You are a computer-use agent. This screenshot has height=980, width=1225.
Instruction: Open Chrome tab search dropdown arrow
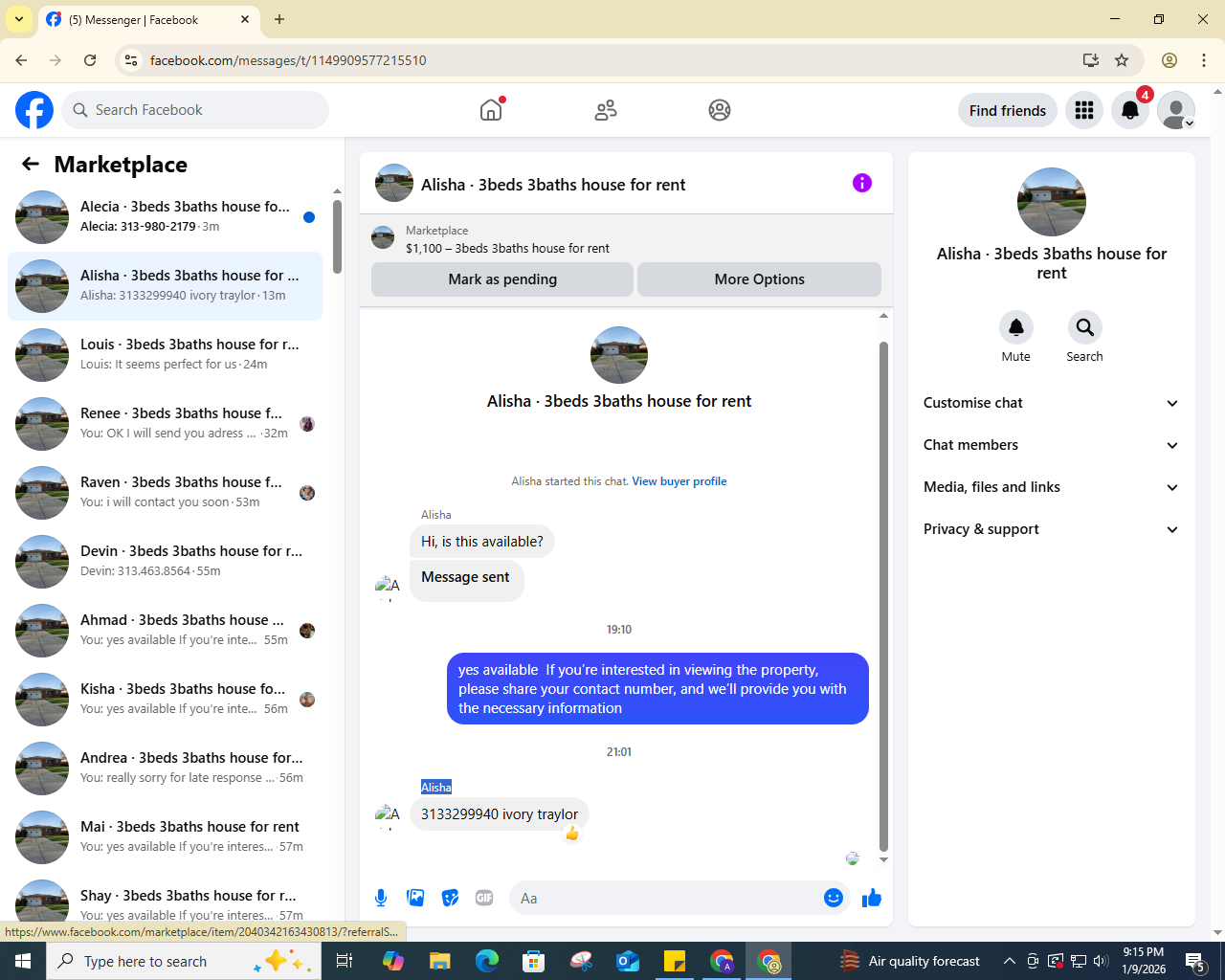[19, 19]
